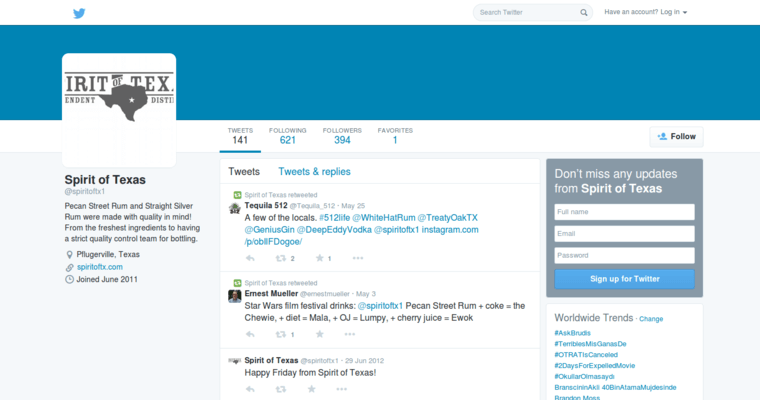
Task: Click the Full name field
Action: (624, 212)
